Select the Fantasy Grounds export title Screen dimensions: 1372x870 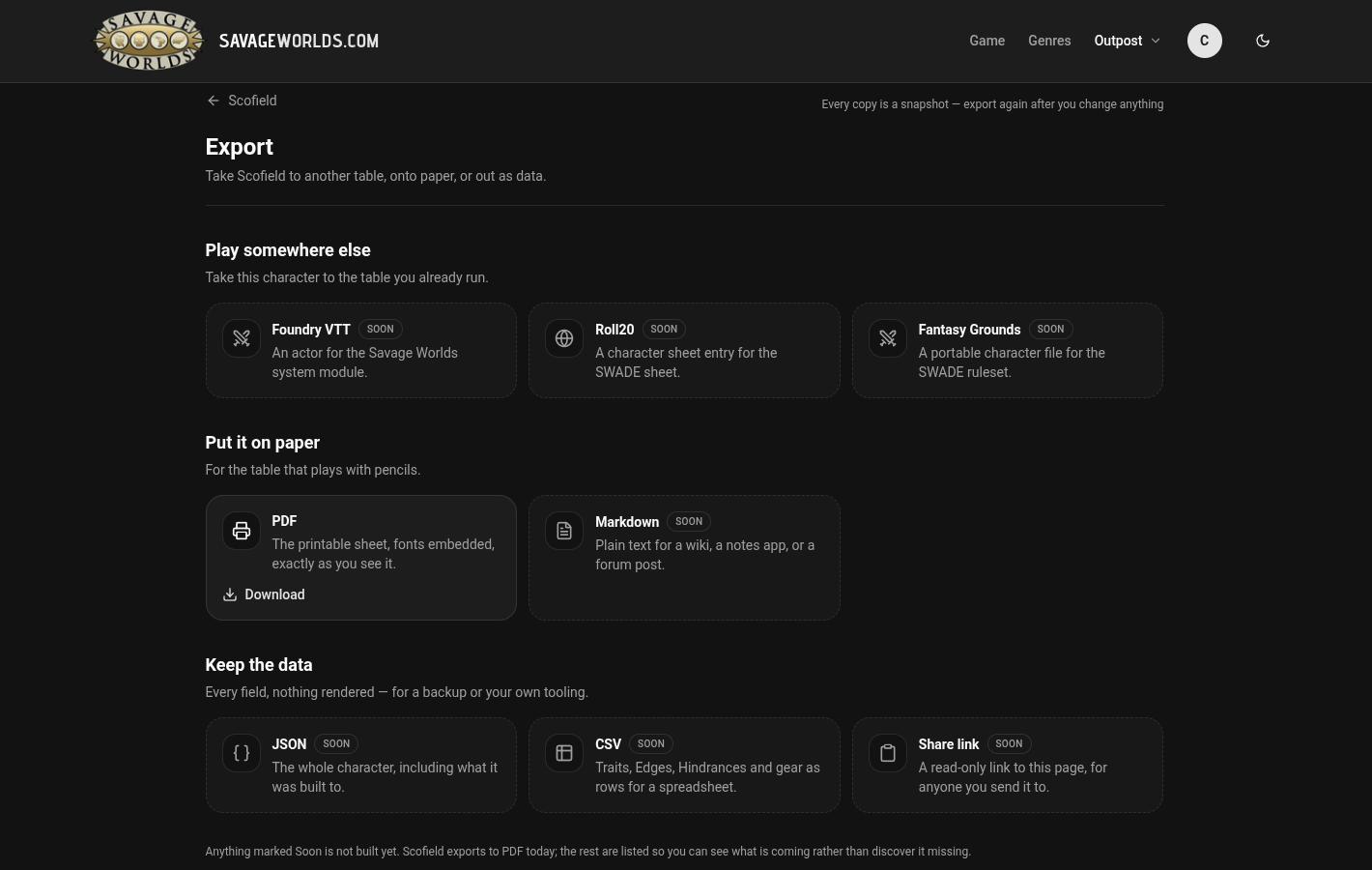[969, 330]
